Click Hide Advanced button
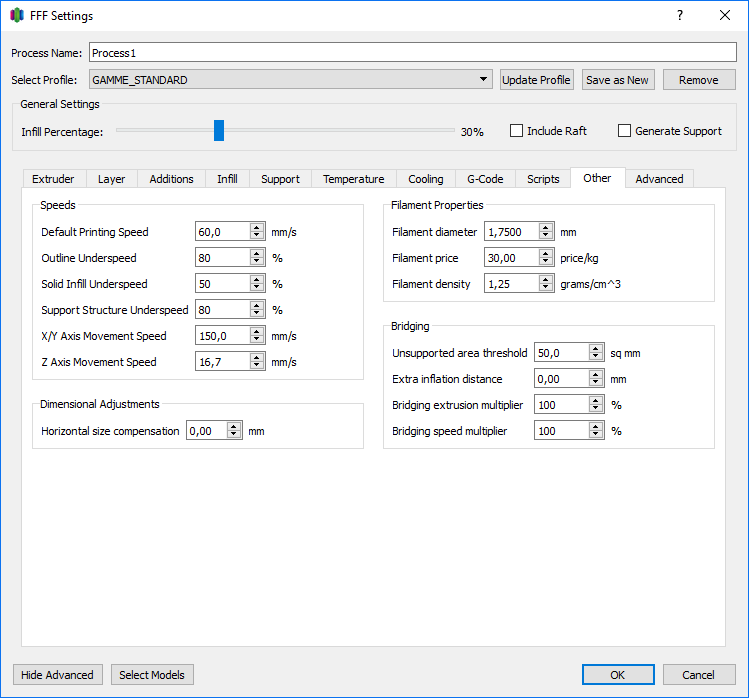 click(x=57, y=675)
